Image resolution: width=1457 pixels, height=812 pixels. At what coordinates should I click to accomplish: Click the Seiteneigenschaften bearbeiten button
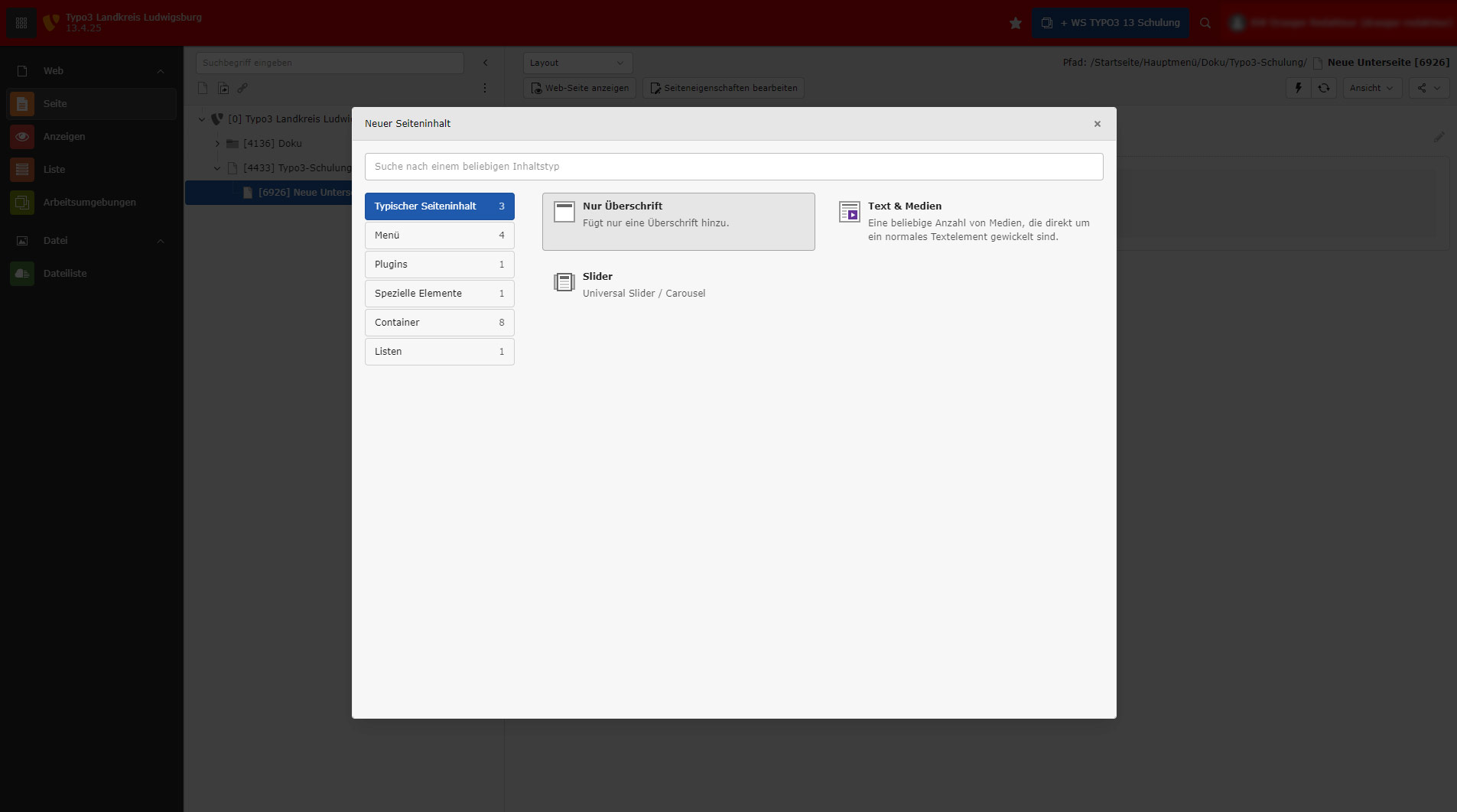pos(723,88)
